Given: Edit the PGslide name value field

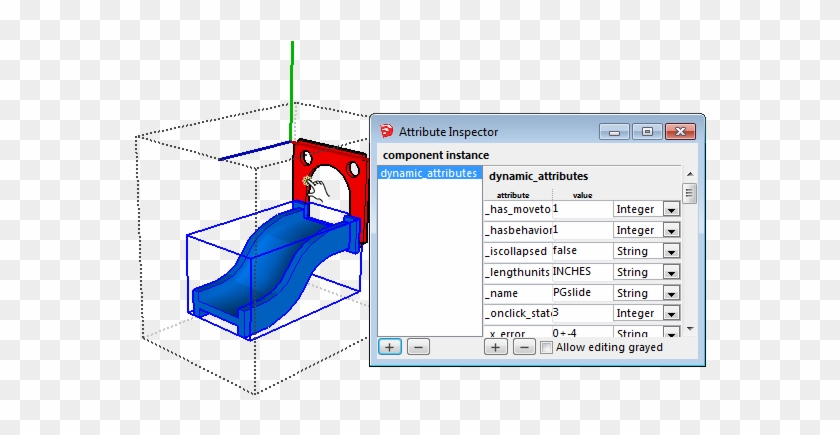Looking at the screenshot, I should click(582, 292).
